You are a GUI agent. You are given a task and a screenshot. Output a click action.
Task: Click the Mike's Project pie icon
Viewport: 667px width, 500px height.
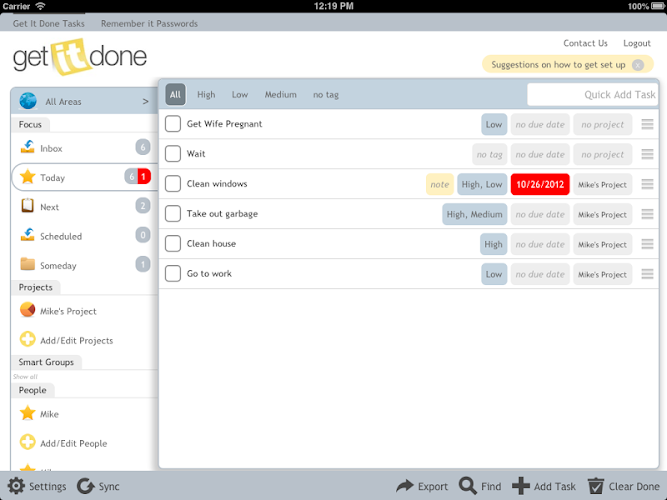28,310
